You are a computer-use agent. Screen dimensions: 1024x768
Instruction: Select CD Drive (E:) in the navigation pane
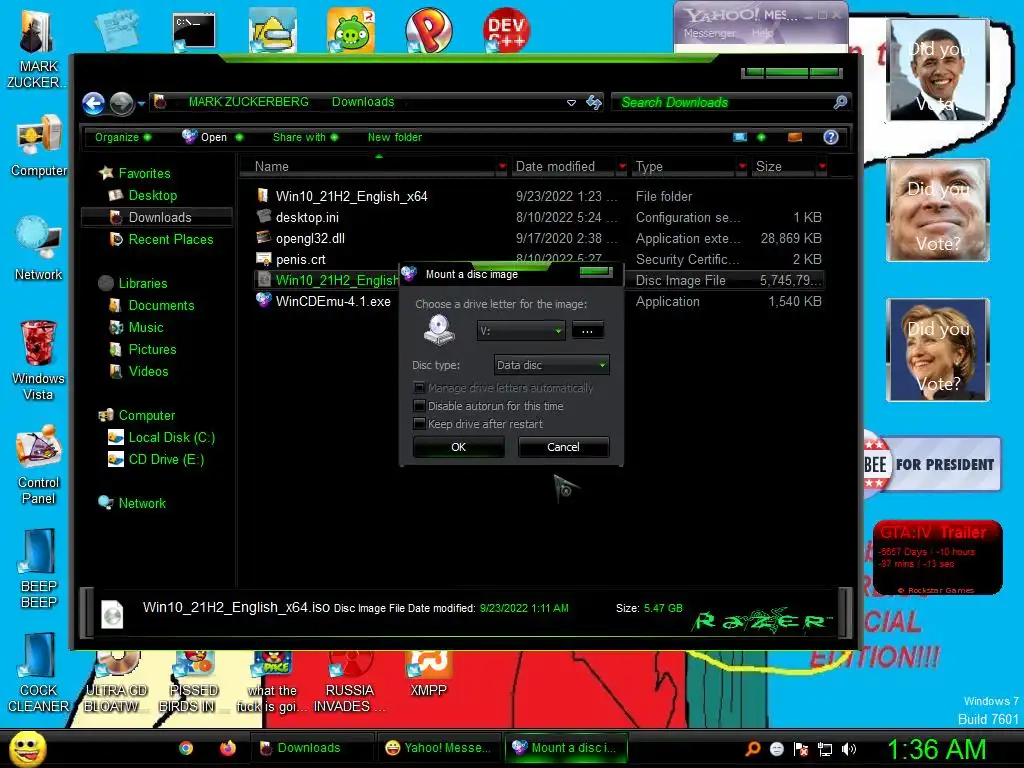coord(167,460)
